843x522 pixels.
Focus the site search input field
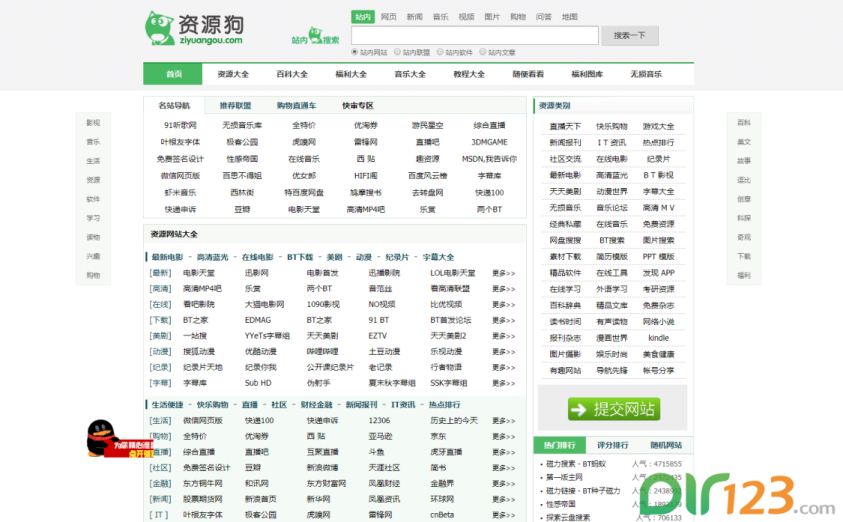click(475, 35)
